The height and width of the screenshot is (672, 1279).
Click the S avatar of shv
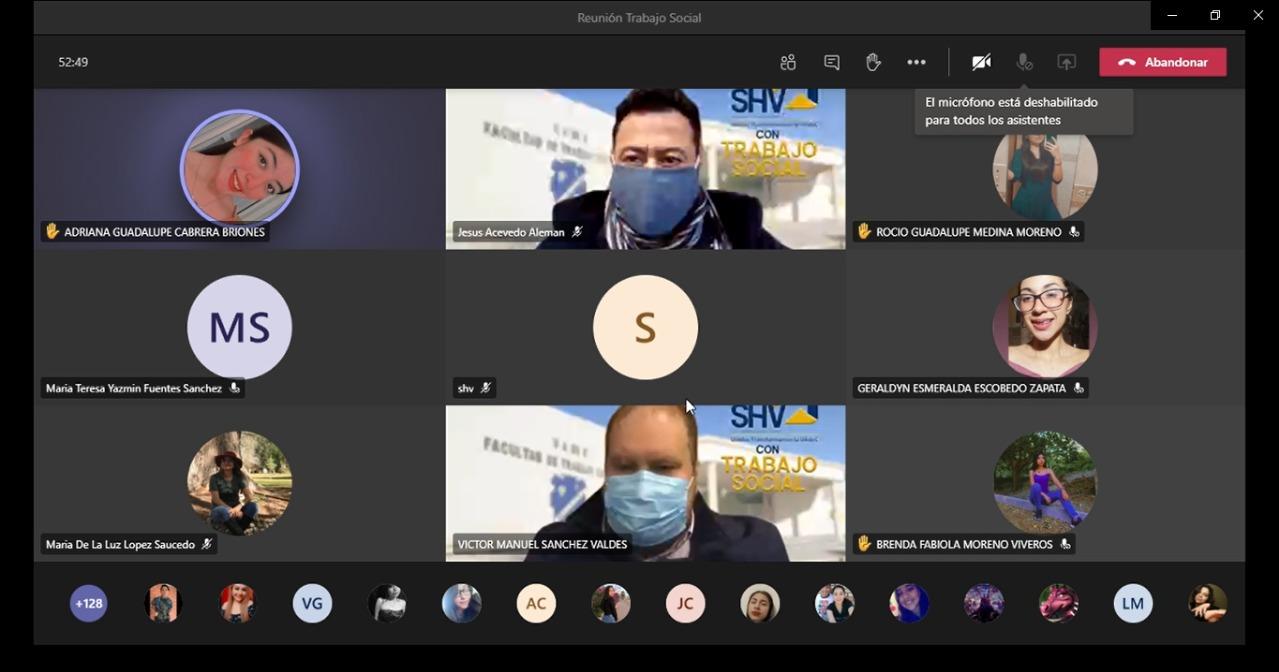pyautogui.click(x=645, y=327)
